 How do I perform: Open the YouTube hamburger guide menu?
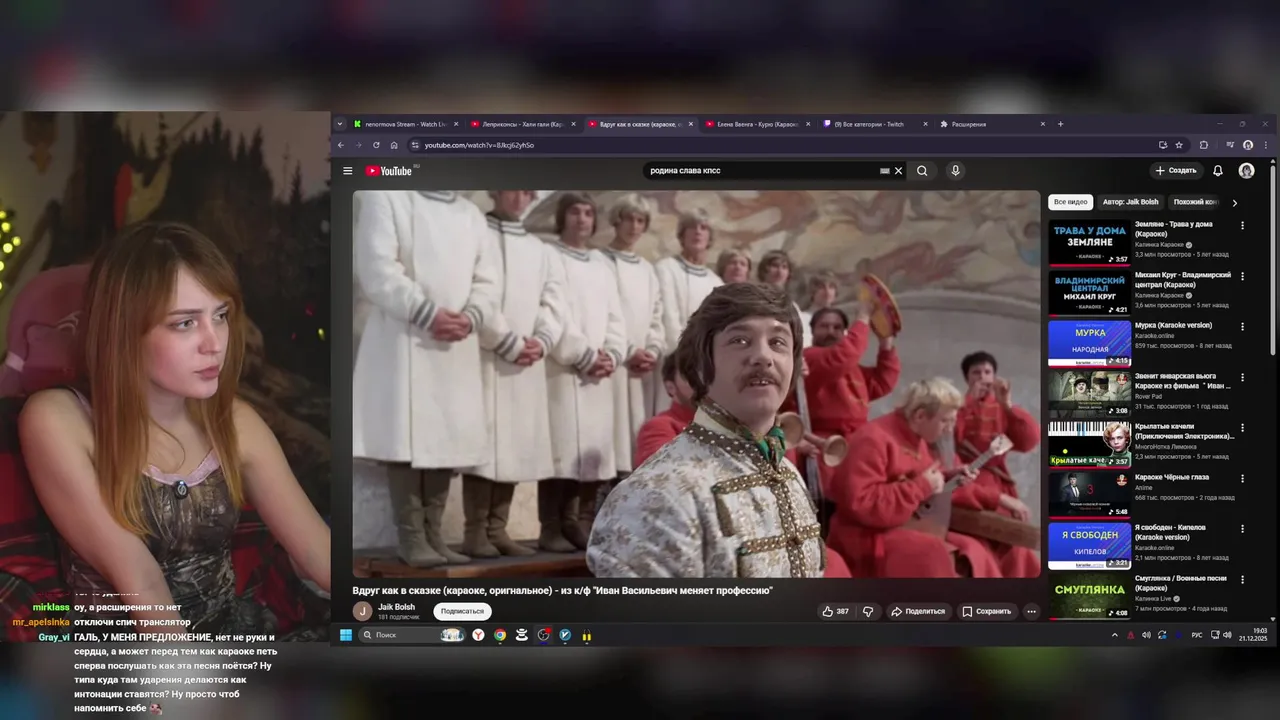point(348,171)
